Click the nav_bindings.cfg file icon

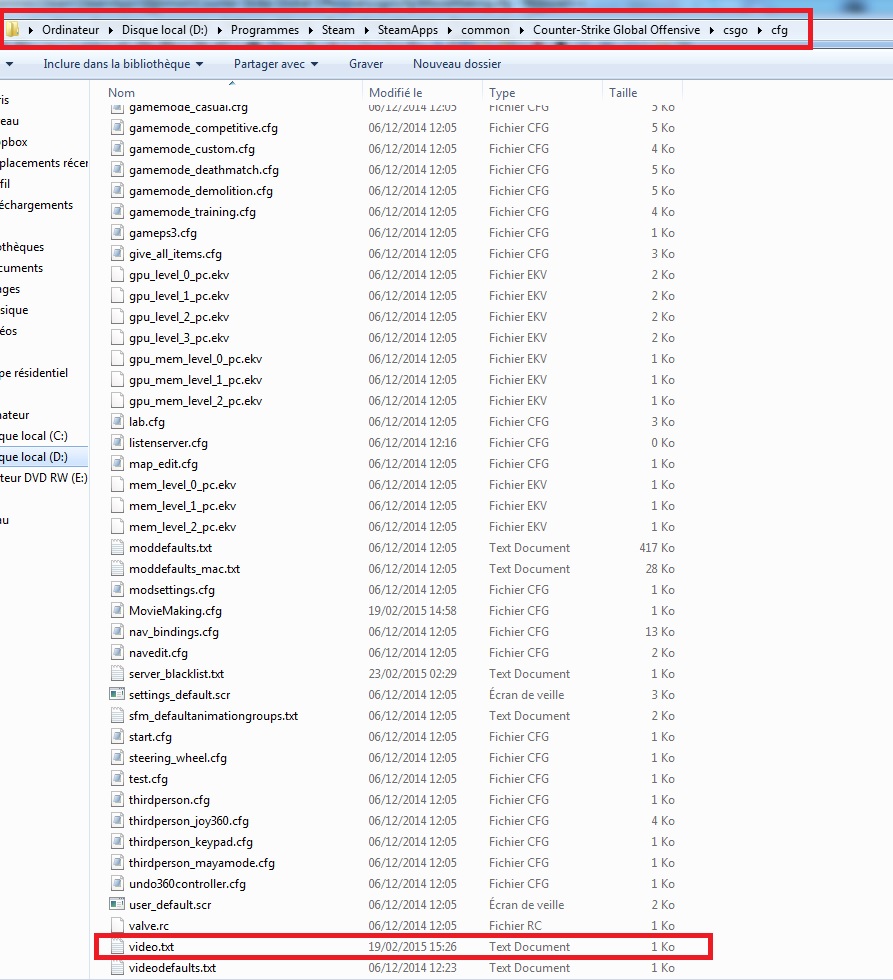coord(117,632)
